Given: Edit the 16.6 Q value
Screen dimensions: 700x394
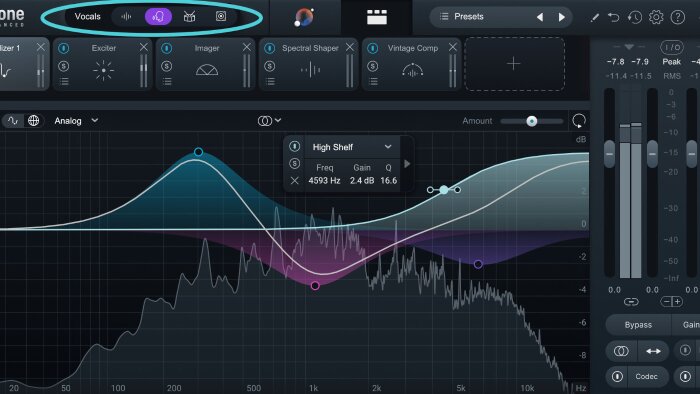Looking at the screenshot, I should [388, 180].
